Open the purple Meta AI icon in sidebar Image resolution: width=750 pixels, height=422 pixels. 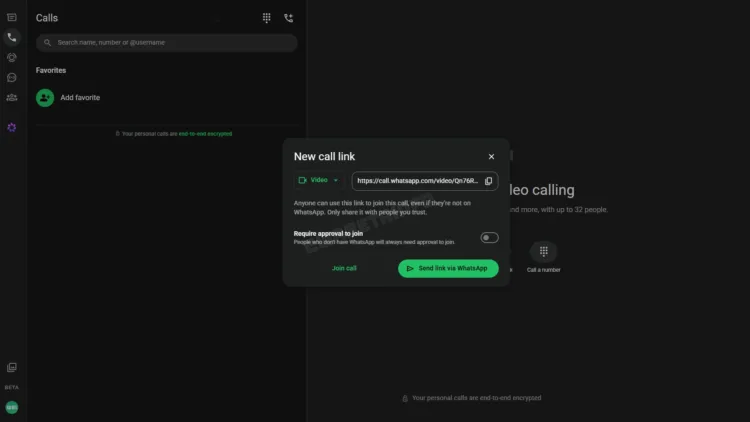(11, 127)
